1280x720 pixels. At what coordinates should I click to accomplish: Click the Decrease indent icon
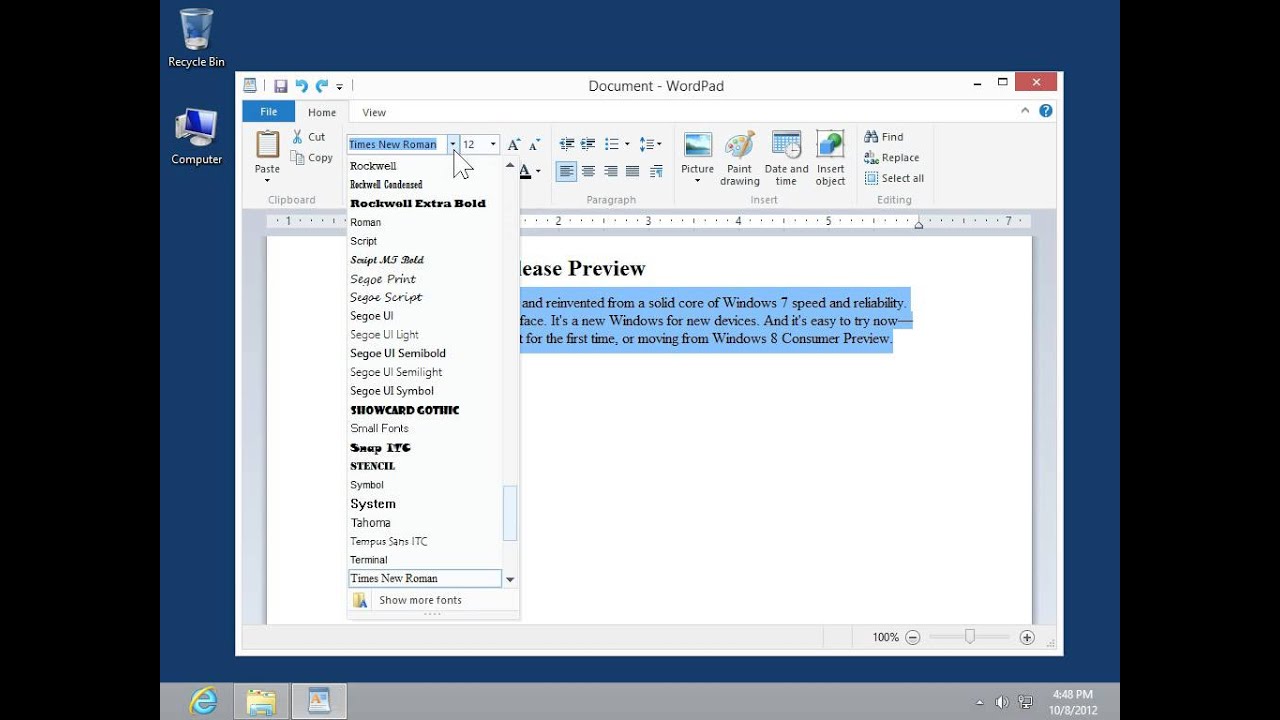point(567,144)
